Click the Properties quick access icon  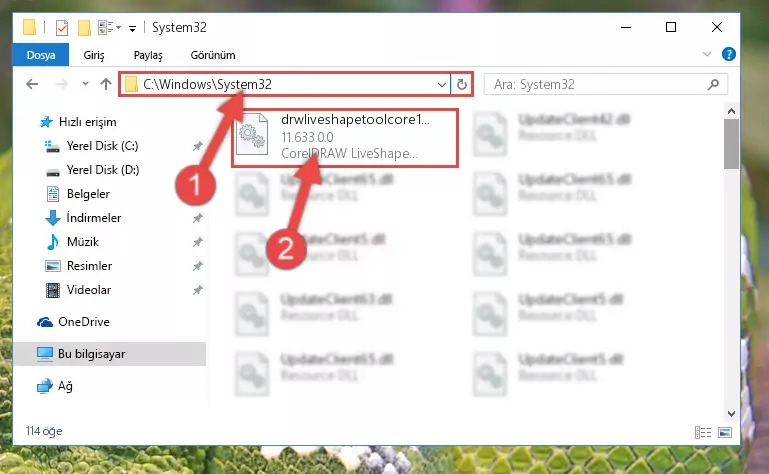pos(62,27)
